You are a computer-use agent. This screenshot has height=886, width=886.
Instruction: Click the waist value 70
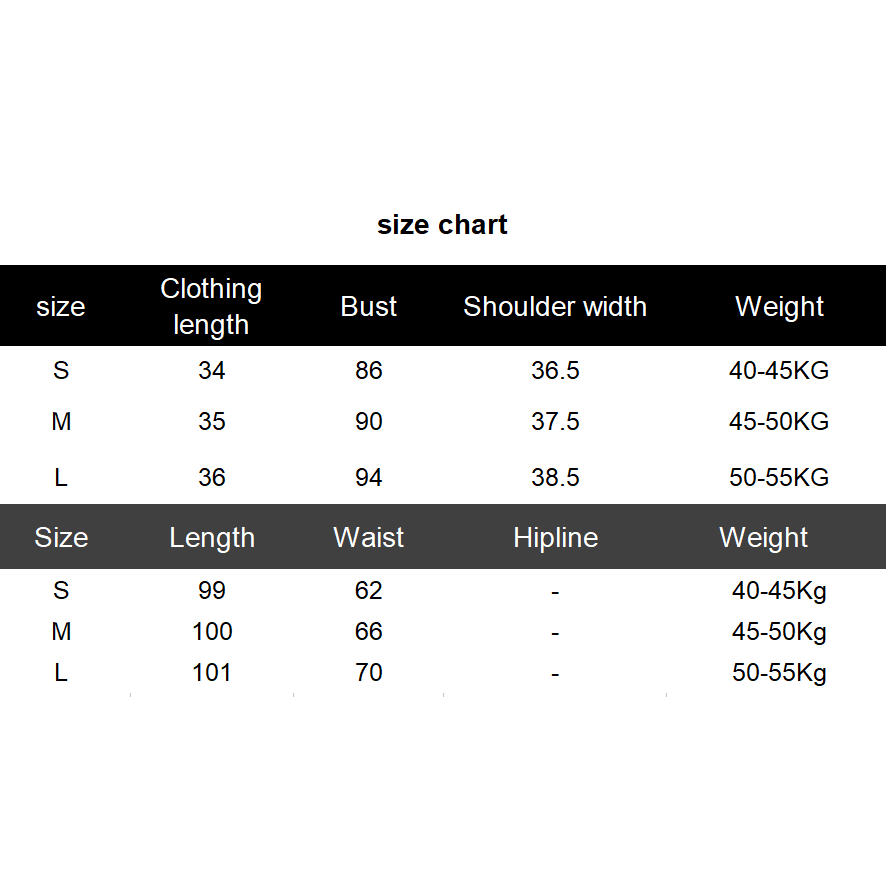point(369,672)
